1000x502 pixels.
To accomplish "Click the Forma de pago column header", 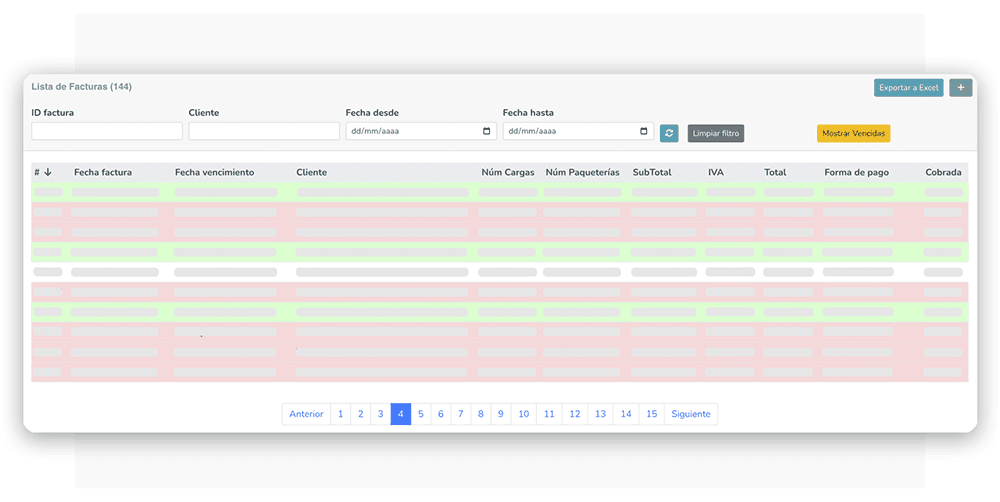I will tap(856, 172).
